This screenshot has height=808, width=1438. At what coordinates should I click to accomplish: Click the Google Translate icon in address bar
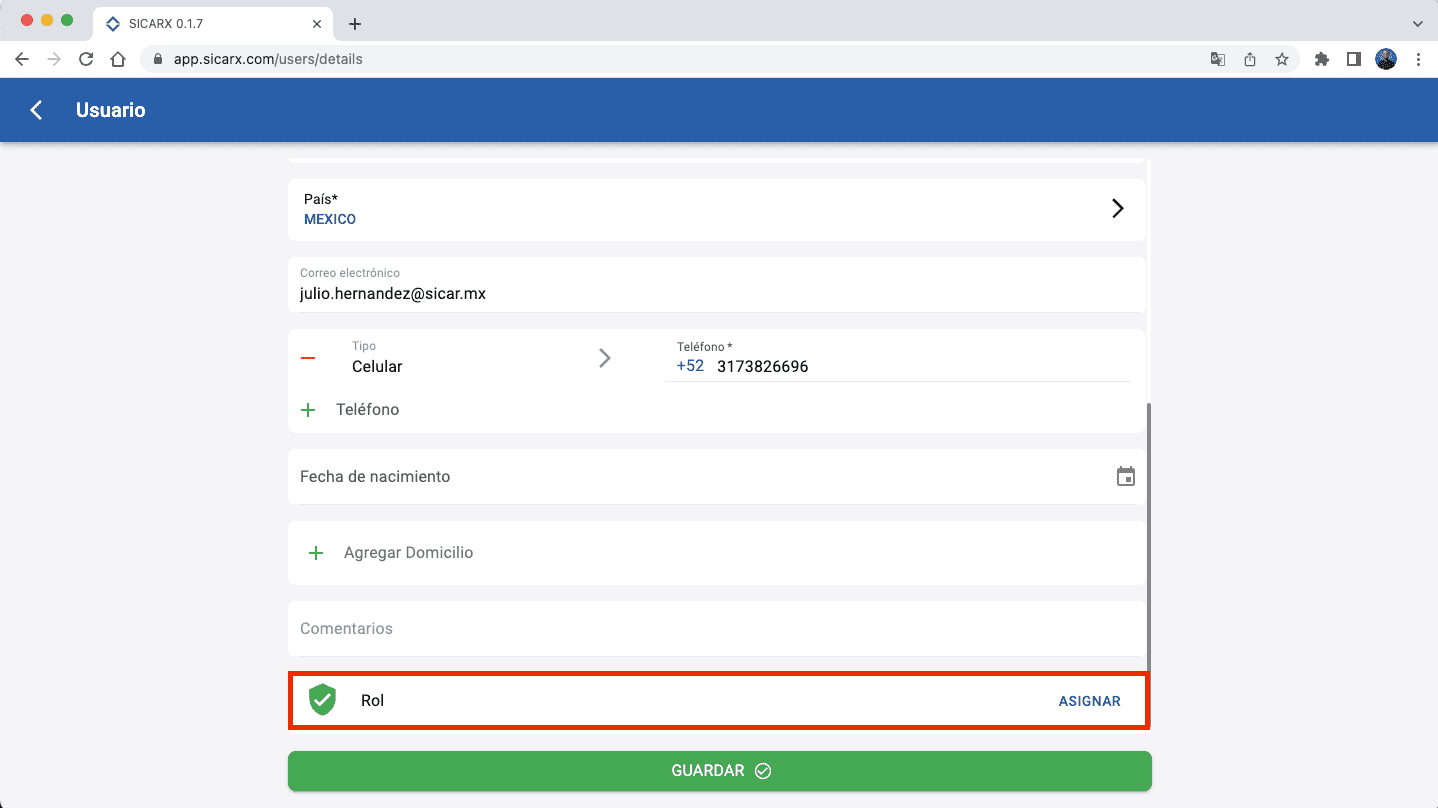click(1218, 59)
